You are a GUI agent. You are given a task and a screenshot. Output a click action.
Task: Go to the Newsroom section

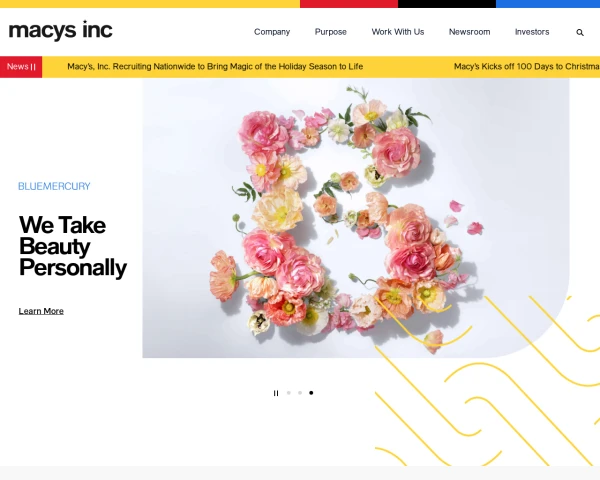469,32
